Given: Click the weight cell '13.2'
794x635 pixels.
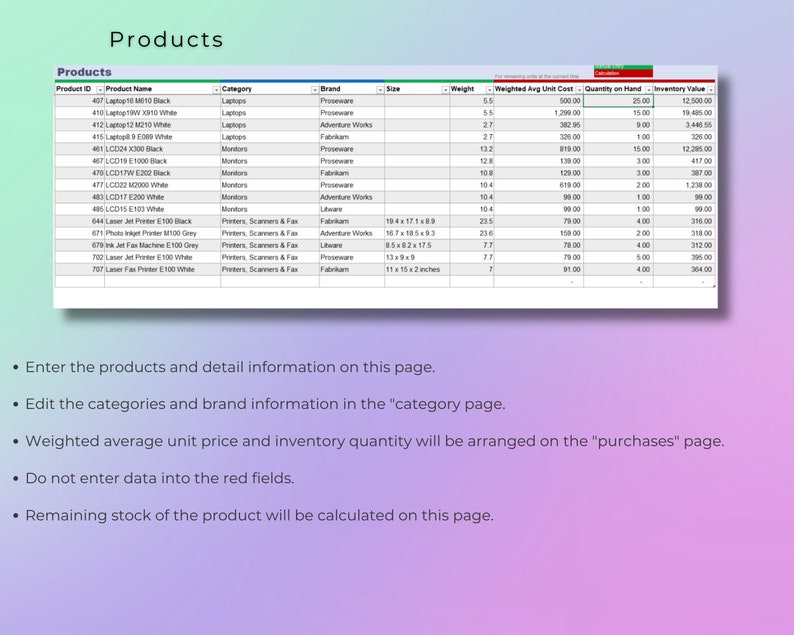Looking at the screenshot, I should click(471, 149).
